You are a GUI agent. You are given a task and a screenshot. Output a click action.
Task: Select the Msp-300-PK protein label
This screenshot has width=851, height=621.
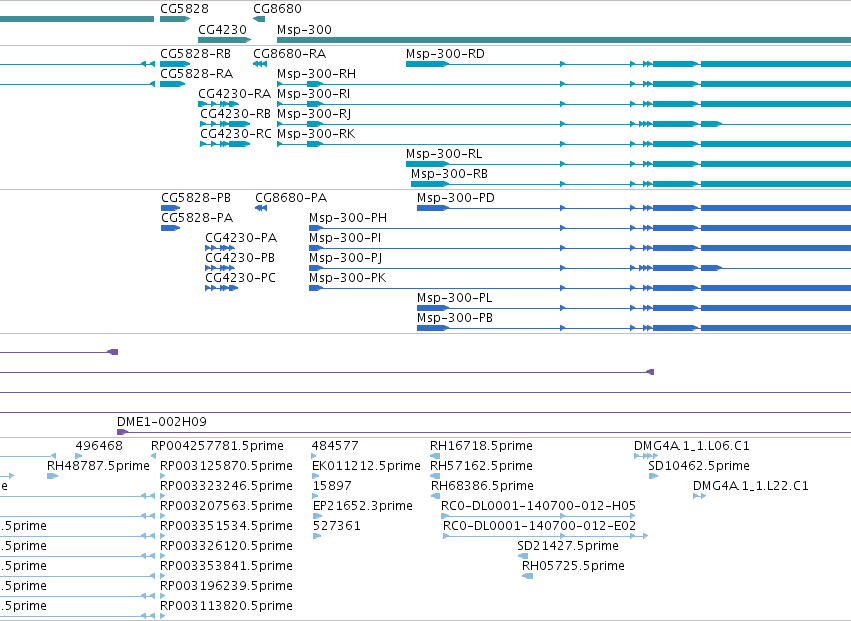(347, 278)
